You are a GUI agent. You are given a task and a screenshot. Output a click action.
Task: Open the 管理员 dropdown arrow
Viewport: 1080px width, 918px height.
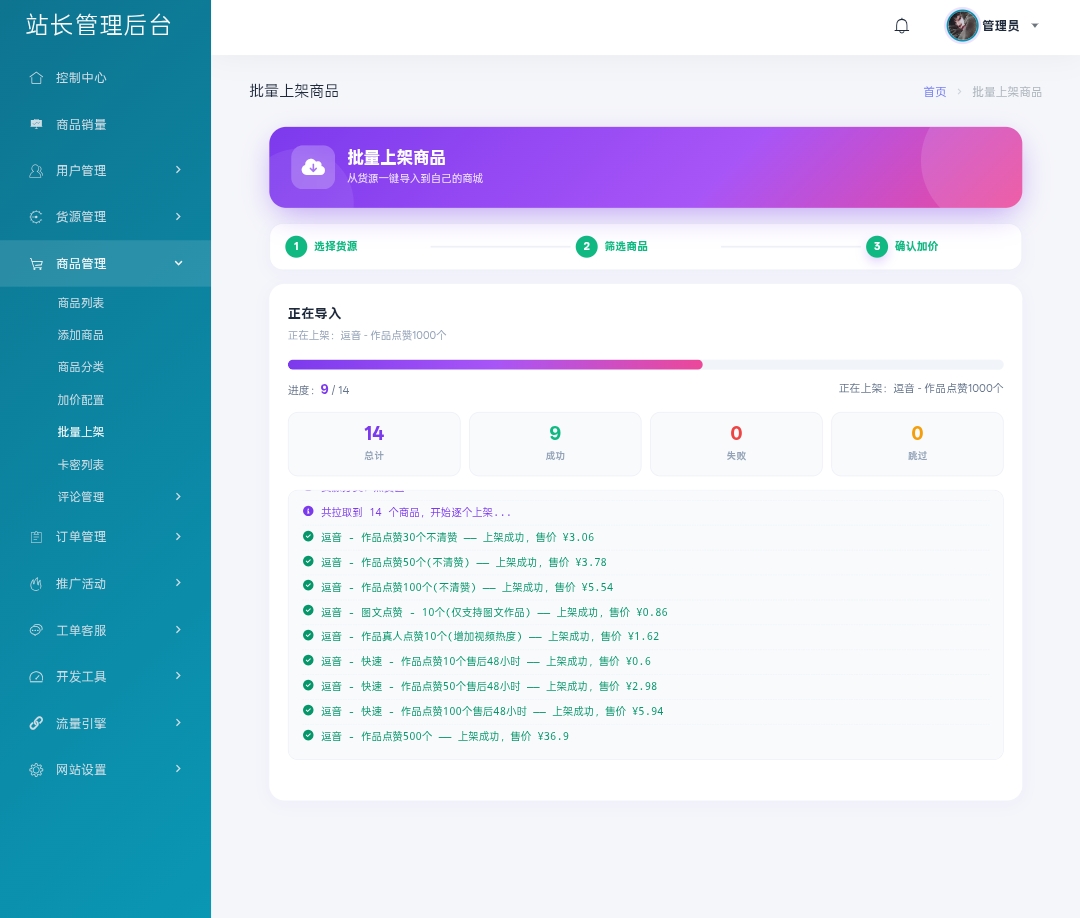1035,25
